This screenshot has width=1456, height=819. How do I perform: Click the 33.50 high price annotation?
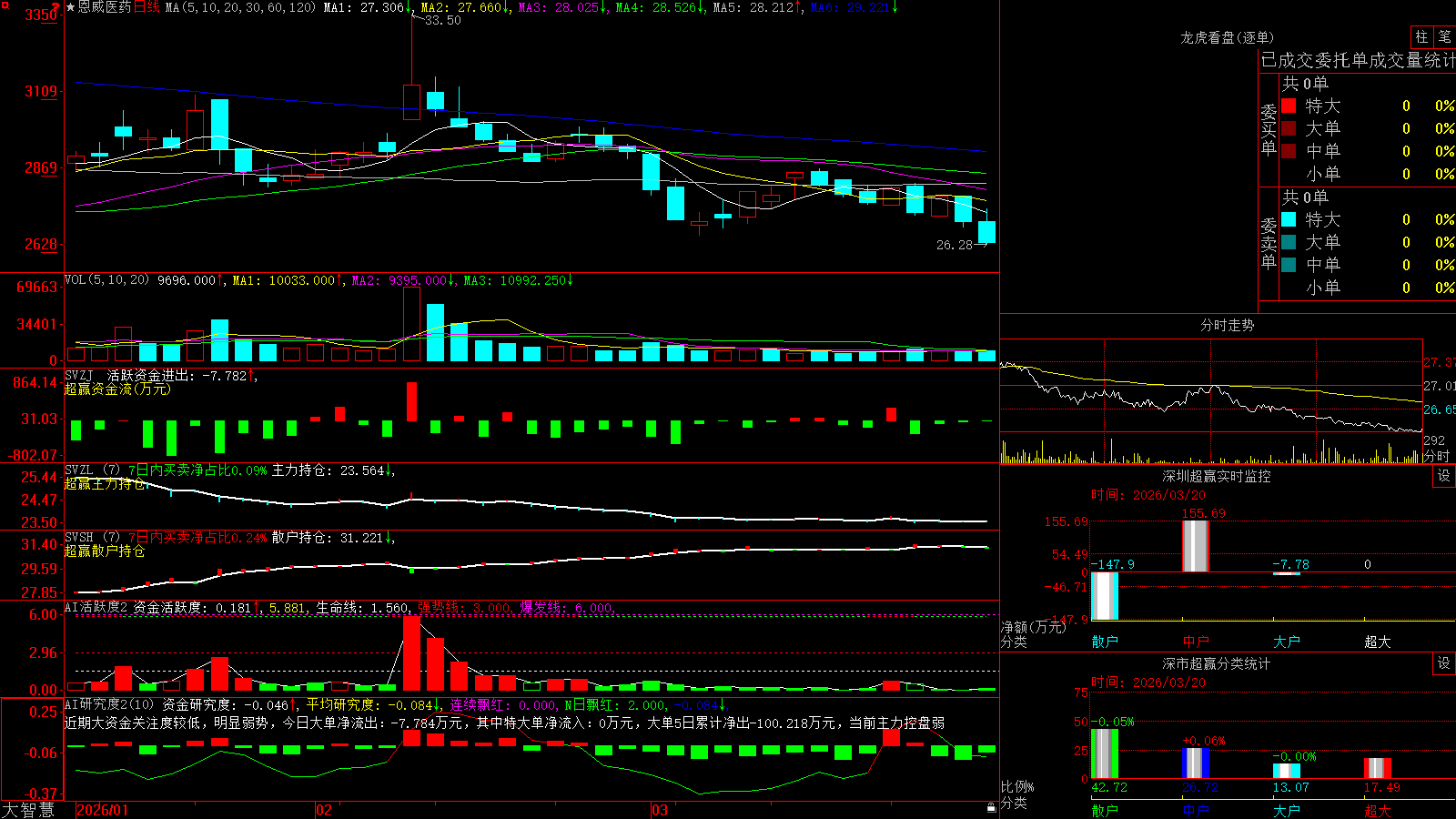443,20
